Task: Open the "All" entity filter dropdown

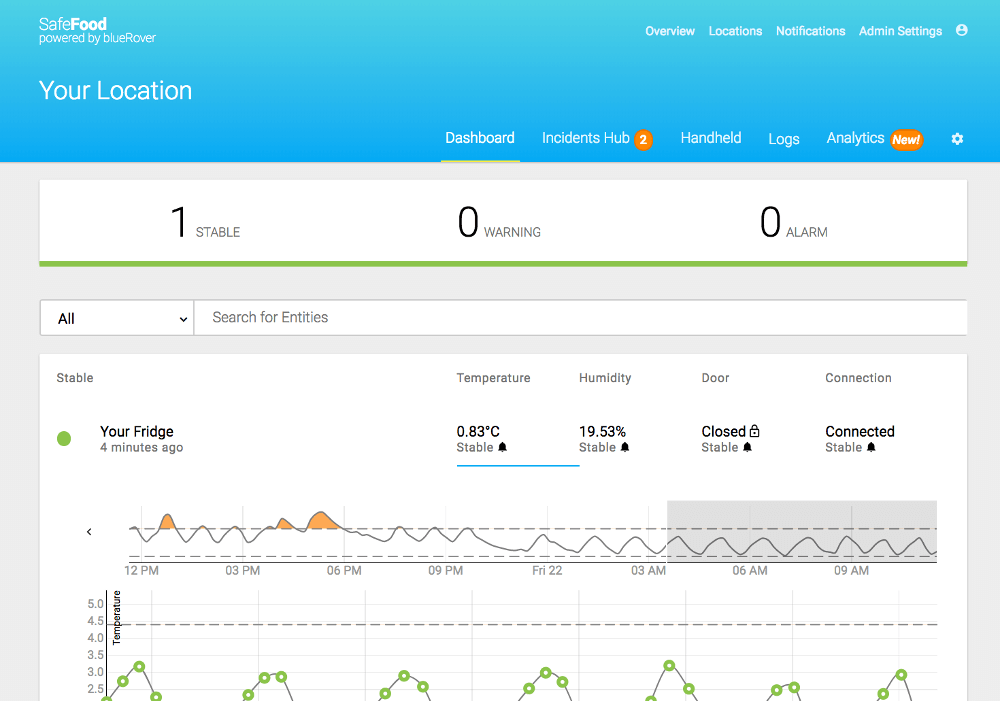Action: coord(116,317)
